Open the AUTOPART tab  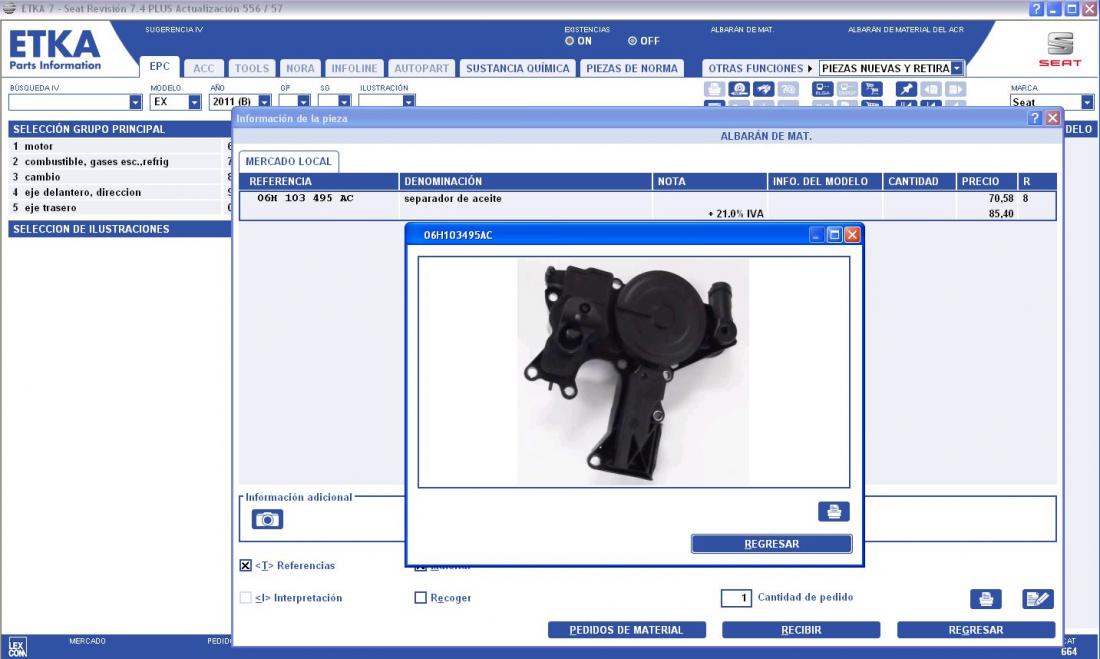421,68
